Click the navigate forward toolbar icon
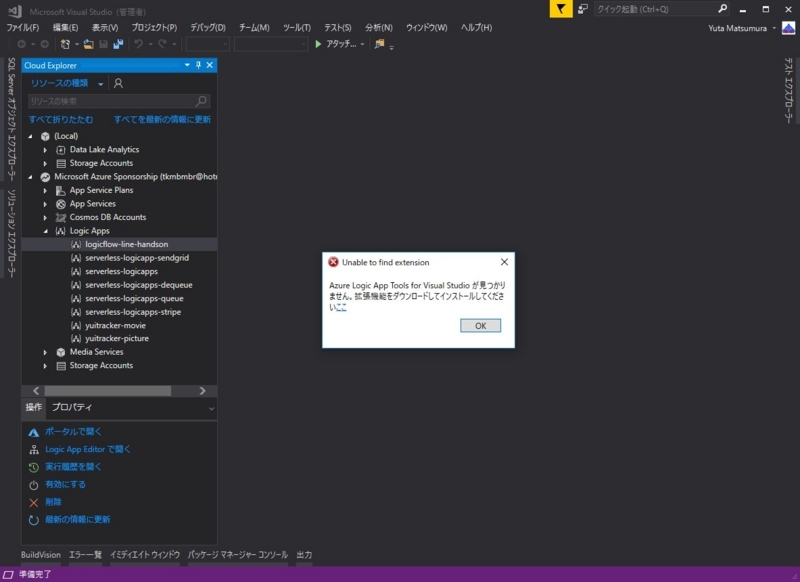The height and width of the screenshot is (582, 800). point(45,44)
